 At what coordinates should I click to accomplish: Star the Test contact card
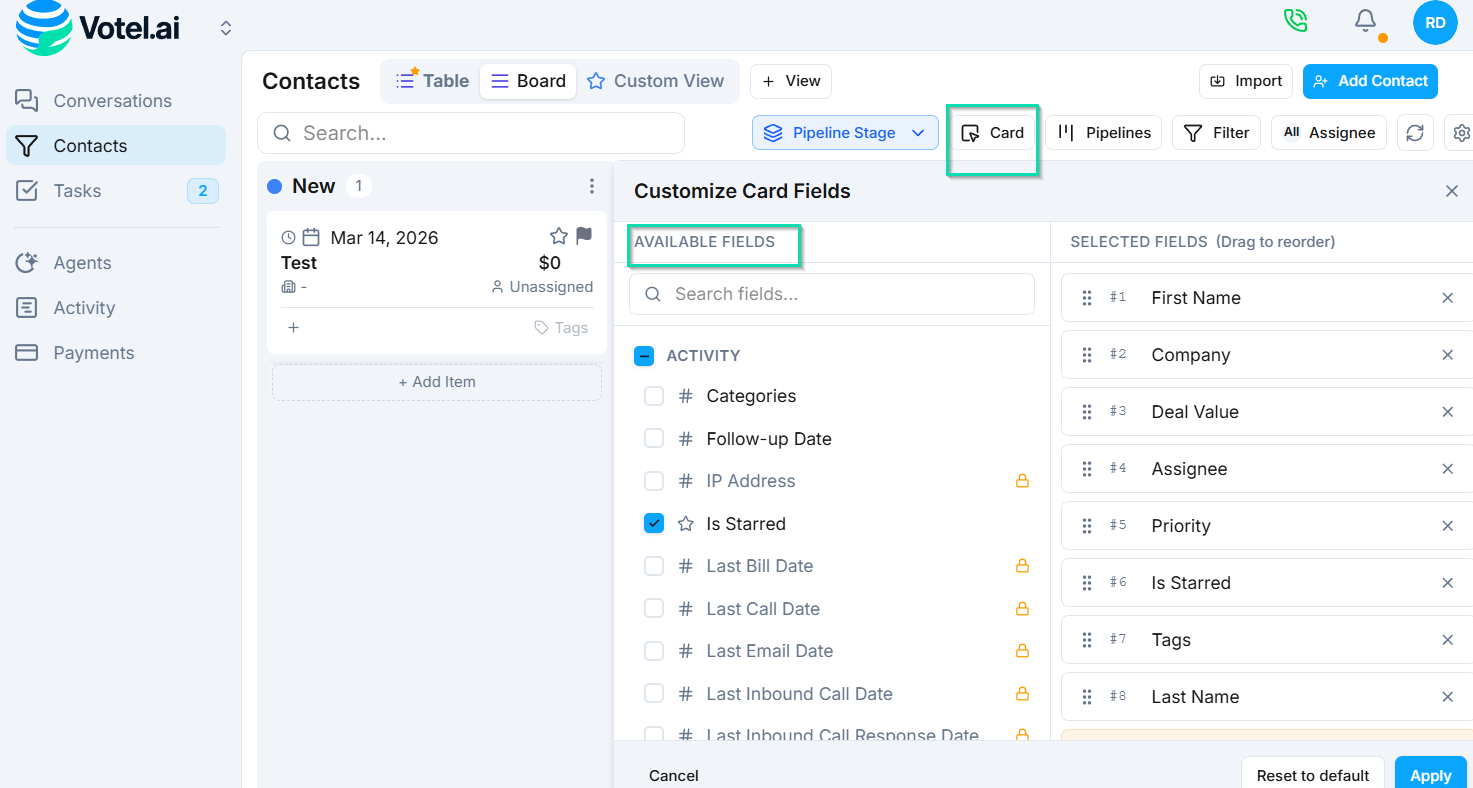coord(557,236)
